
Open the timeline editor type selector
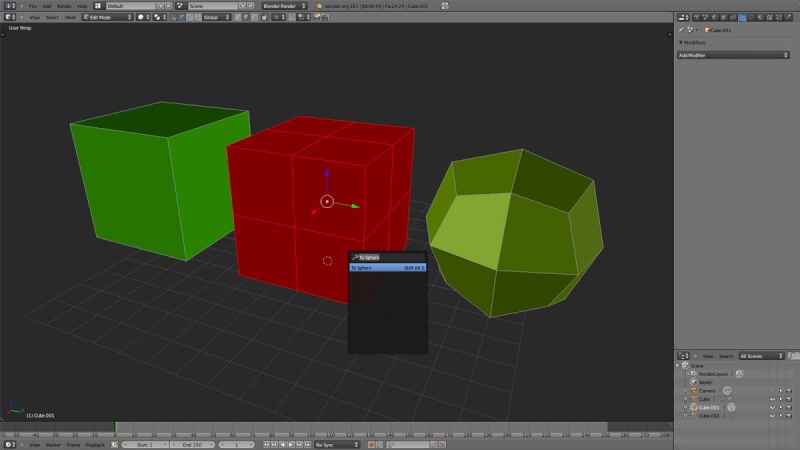coord(10,444)
